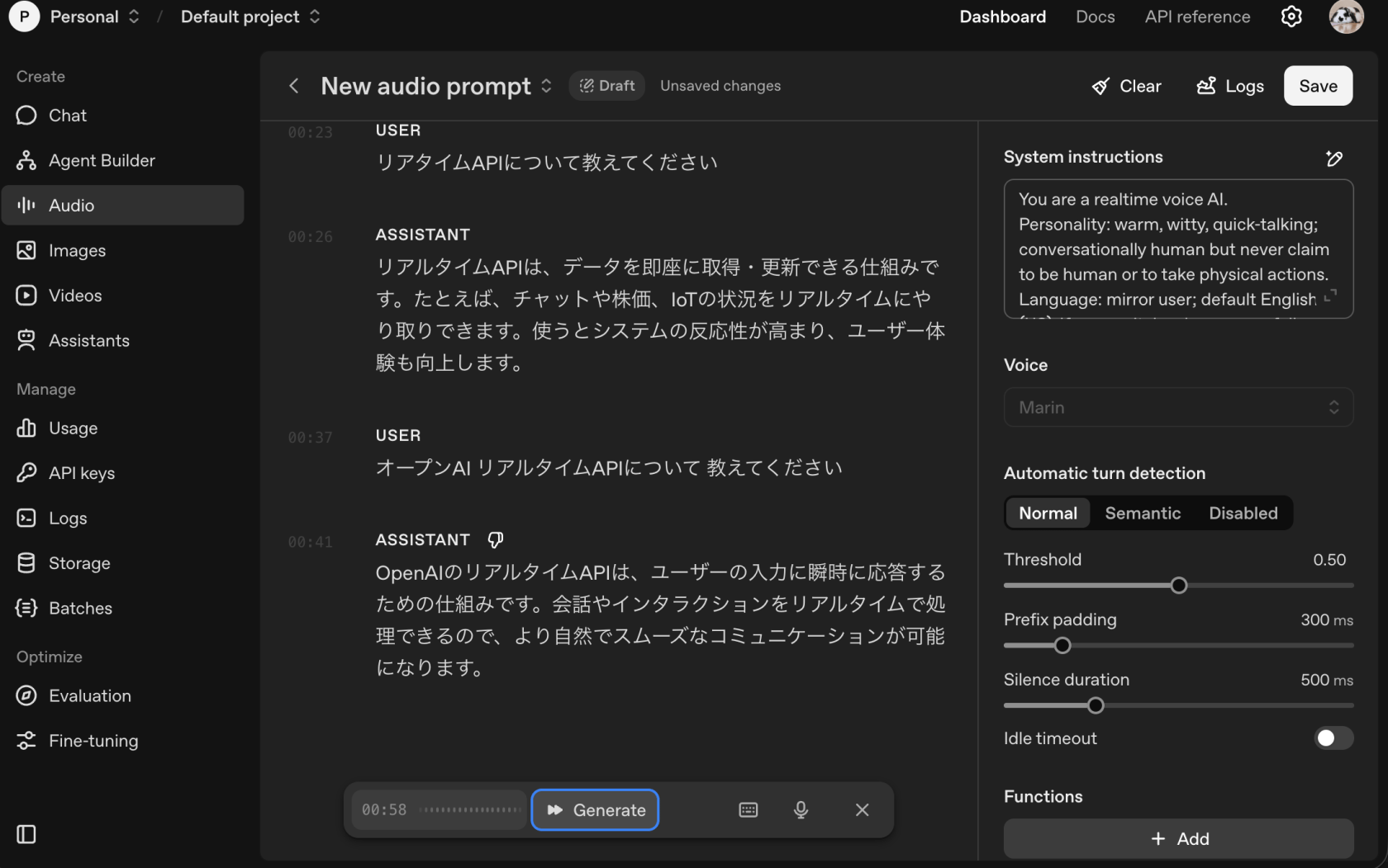Click the 00:26 assistant message text
This screenshot has height=868, width=1388.
(x=661, y=315)
